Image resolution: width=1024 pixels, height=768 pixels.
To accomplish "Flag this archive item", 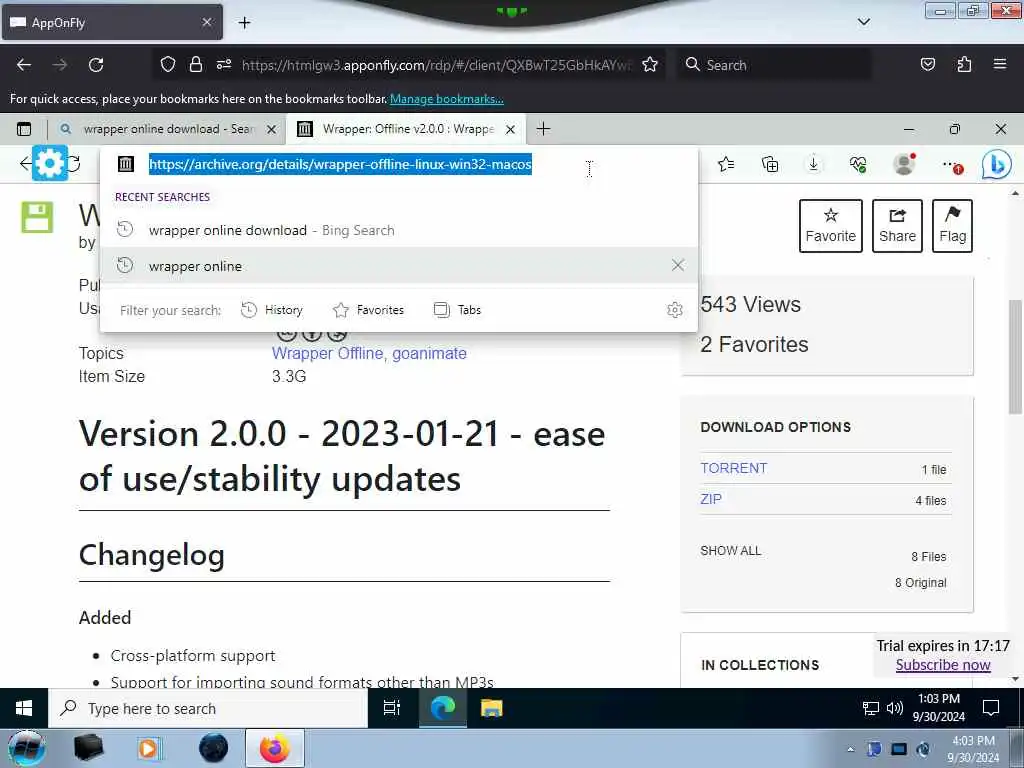I will pyautogui.click(x=952, y=226).
